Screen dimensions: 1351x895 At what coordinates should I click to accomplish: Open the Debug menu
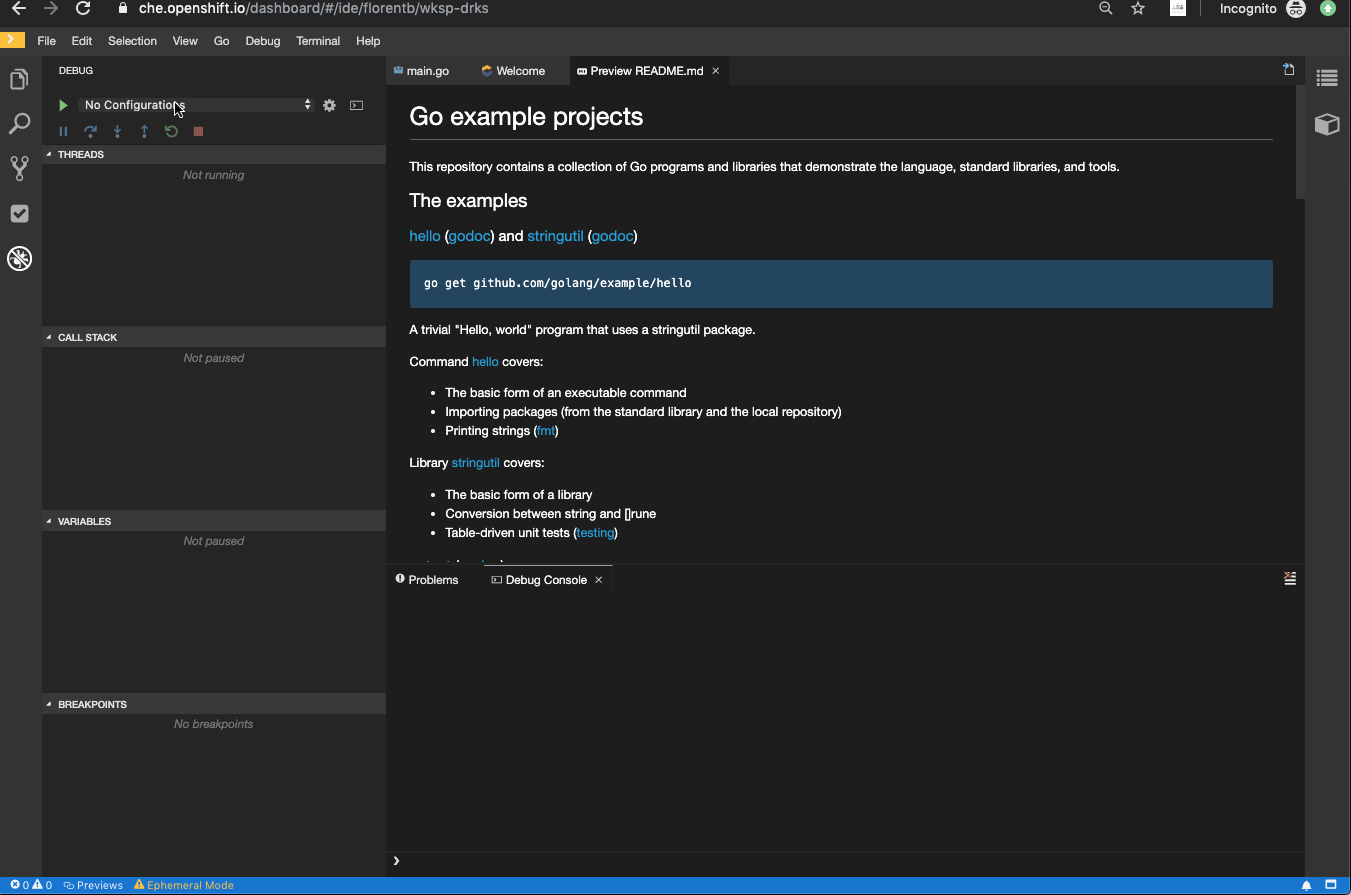262,41
